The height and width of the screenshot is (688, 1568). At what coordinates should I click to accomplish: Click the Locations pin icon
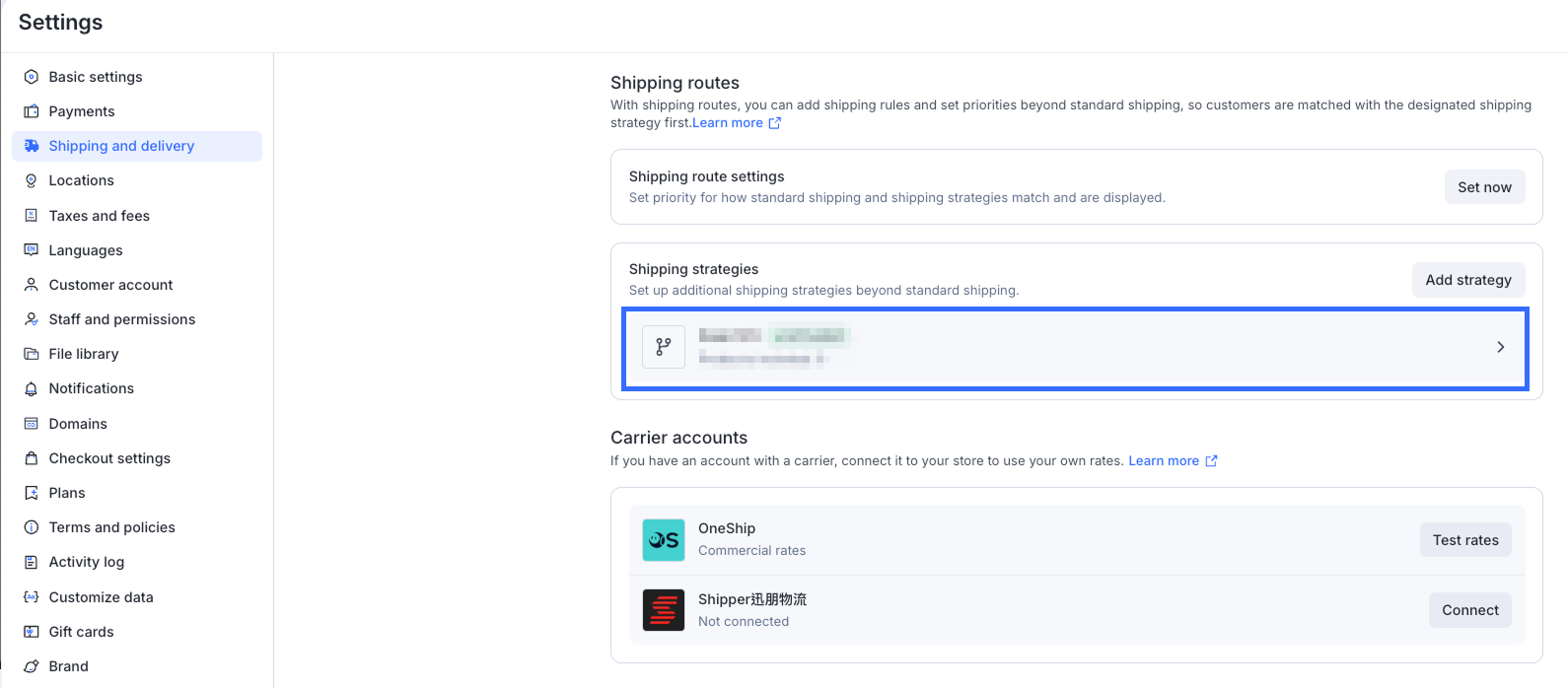pos(31,180)
